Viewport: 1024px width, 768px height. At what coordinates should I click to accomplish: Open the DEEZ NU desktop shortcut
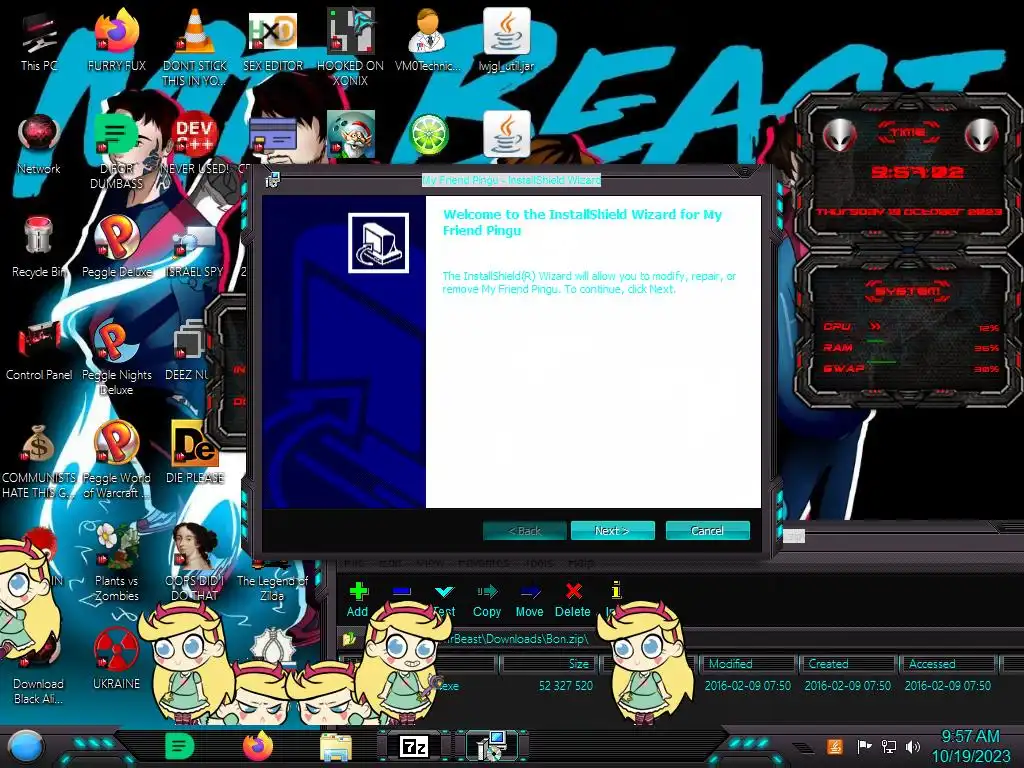(189, 349)
